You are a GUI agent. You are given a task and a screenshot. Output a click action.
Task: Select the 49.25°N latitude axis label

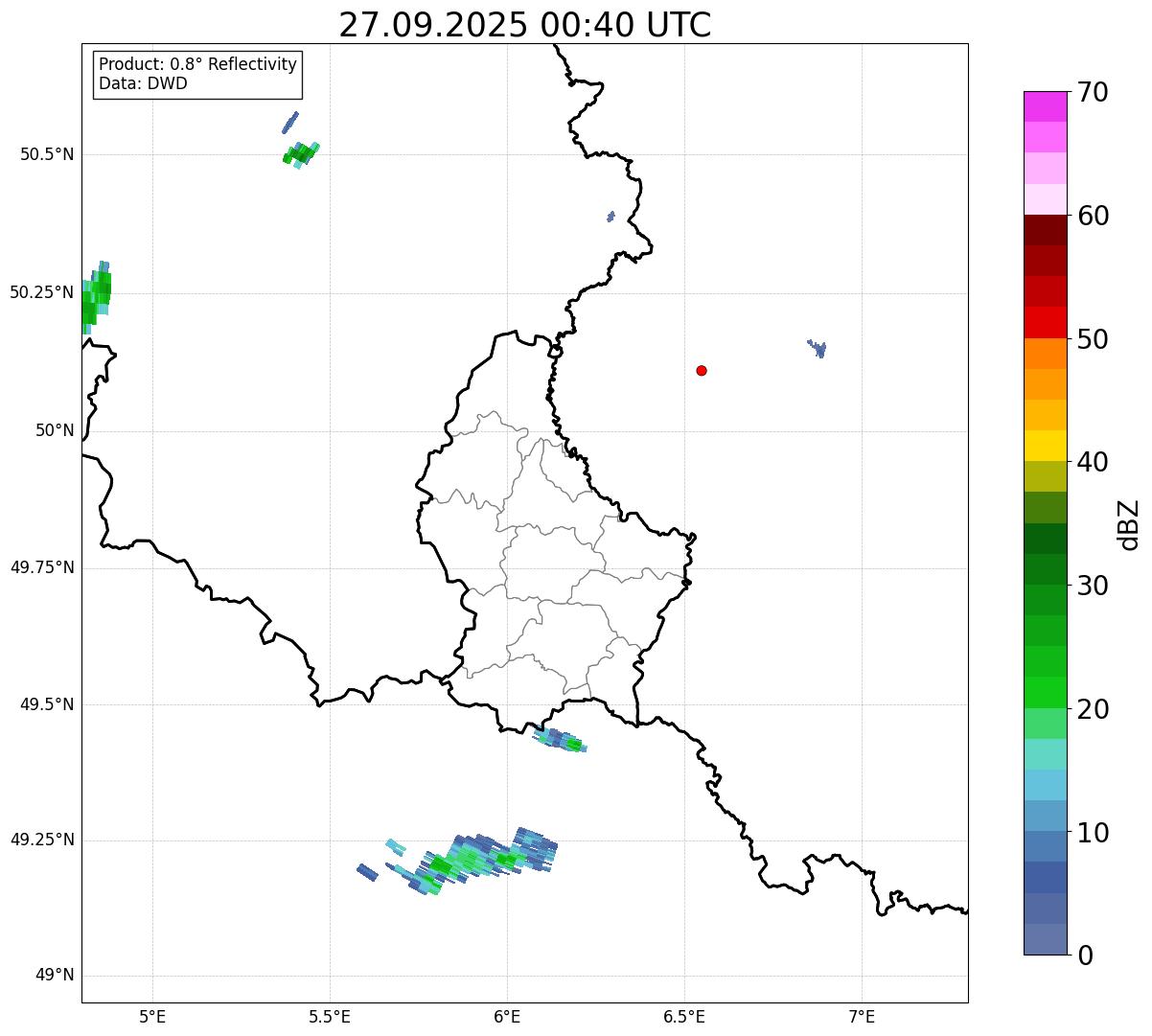(42, 840)
